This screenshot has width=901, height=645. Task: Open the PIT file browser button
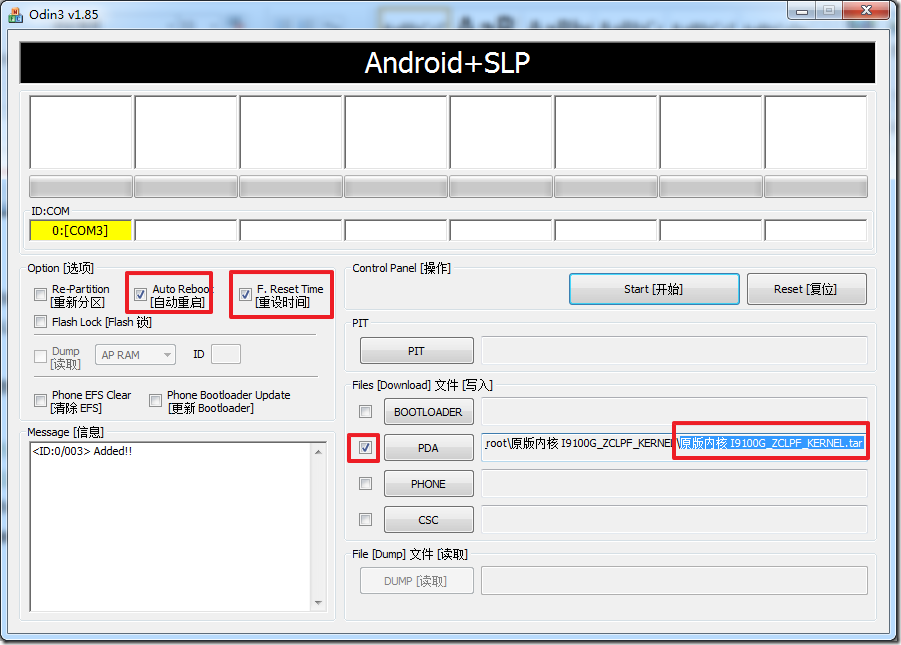pos(417,351)
